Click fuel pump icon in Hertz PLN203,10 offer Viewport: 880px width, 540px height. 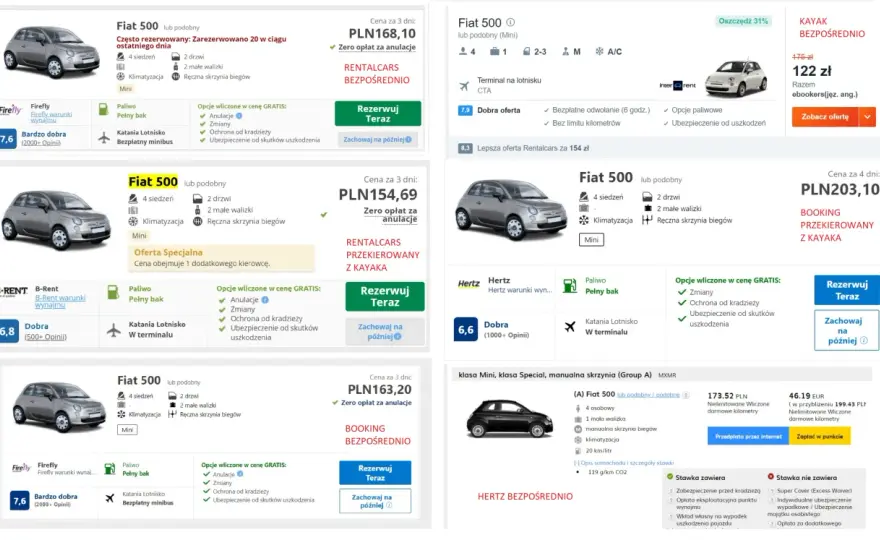570,286
